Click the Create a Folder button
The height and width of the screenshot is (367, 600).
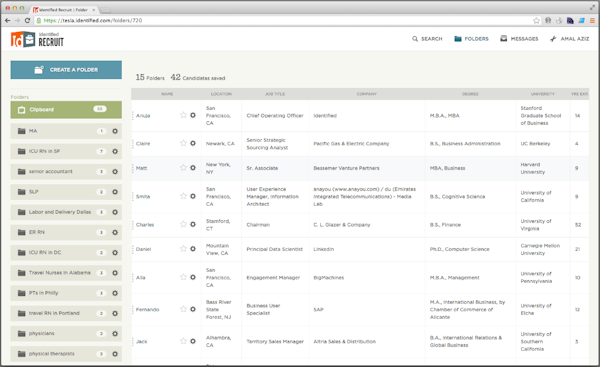(x=66, y=70)
